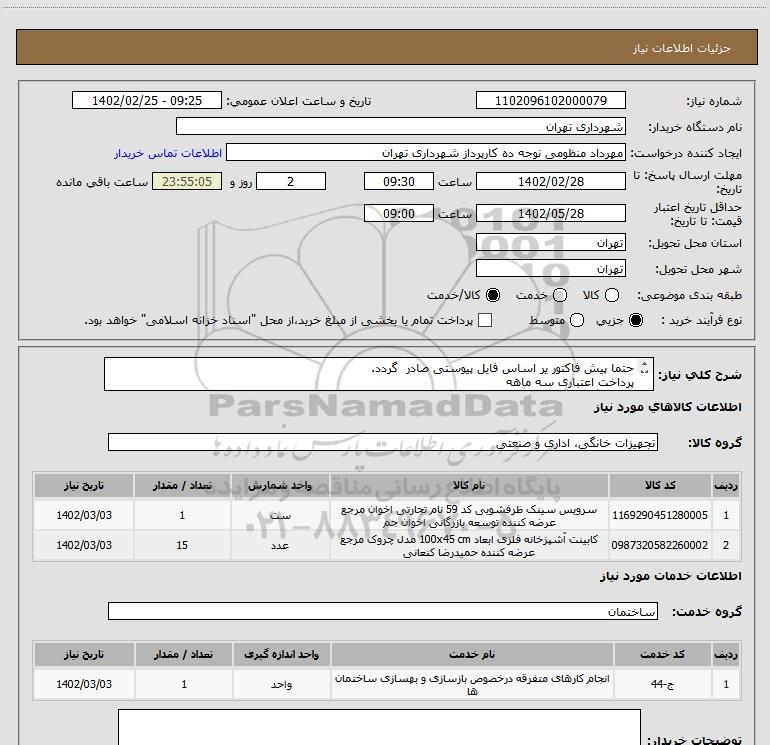Screen dimensions: 770x745
Task: Click the announcement date field 1402/02/25 - 09:25
Action: point(147,100)
